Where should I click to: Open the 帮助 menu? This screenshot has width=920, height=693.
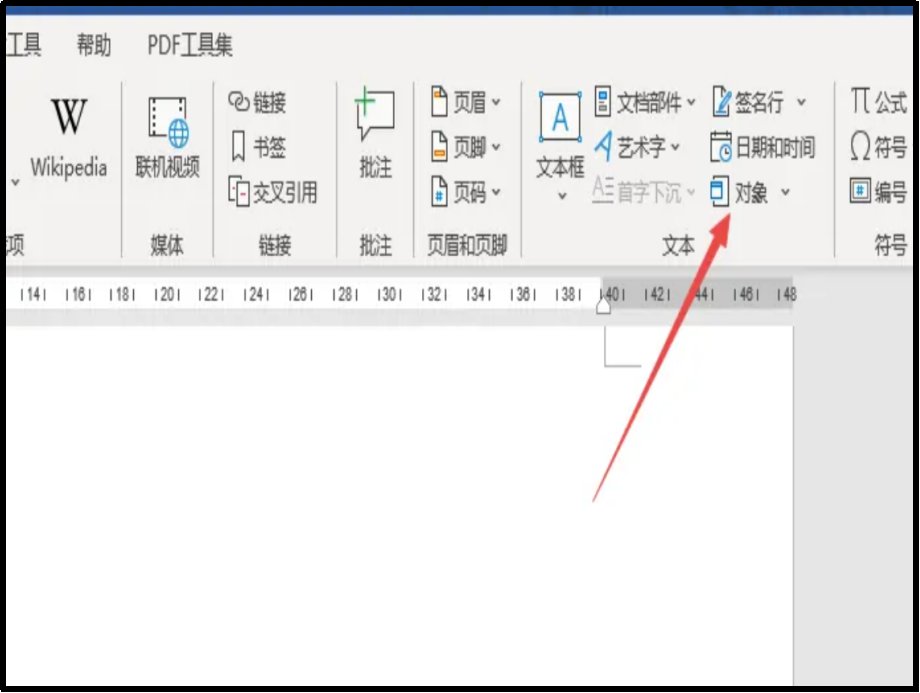point(92,45)
